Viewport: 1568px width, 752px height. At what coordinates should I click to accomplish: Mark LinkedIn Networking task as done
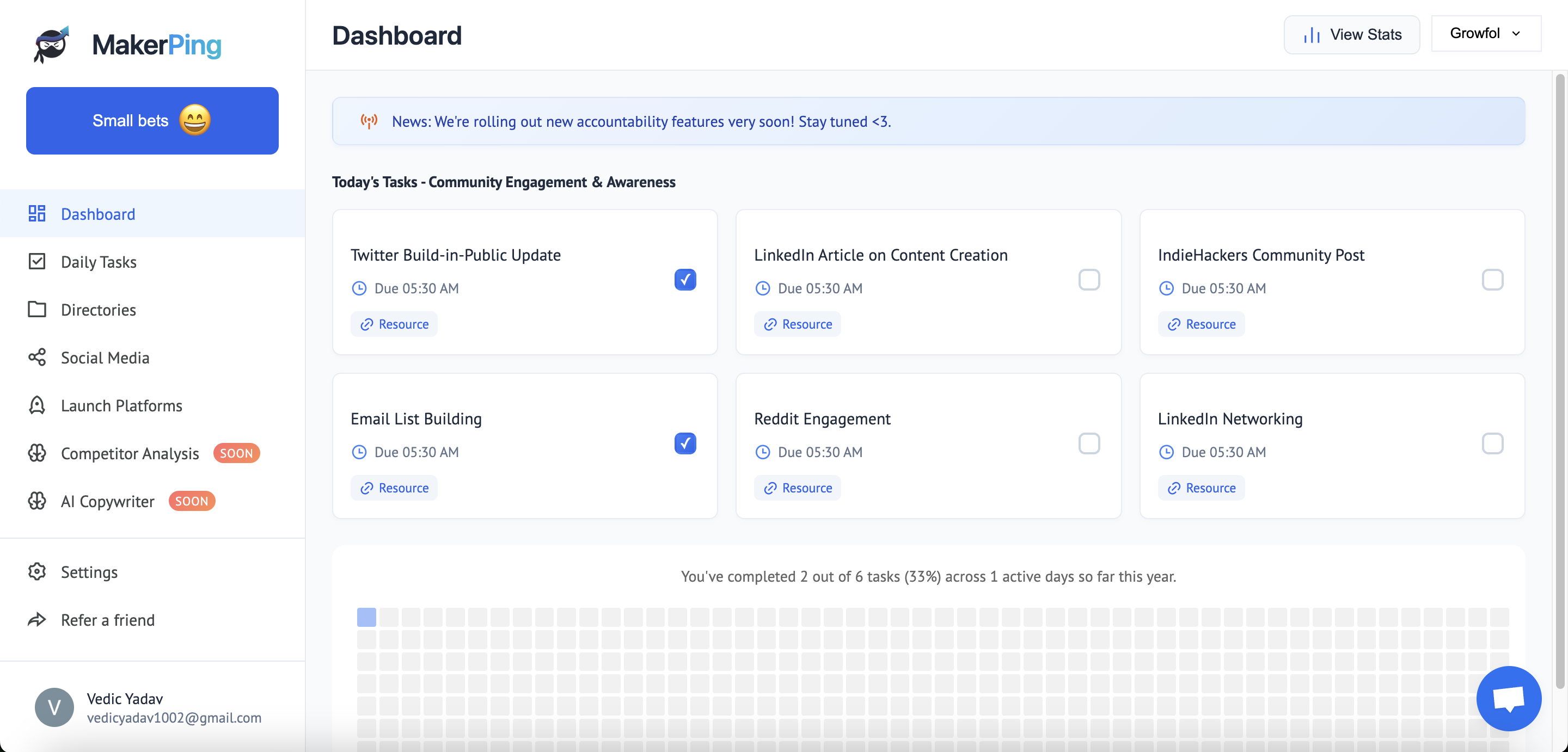1492,443
